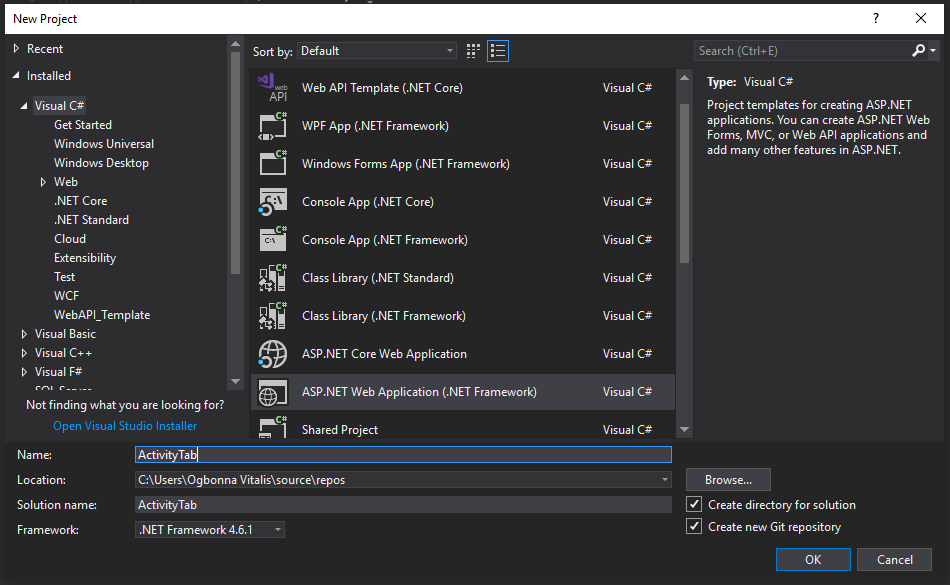Select .NET Standard category
The width and height of the screenshot is (950, 585).
(x=91, y=220)
